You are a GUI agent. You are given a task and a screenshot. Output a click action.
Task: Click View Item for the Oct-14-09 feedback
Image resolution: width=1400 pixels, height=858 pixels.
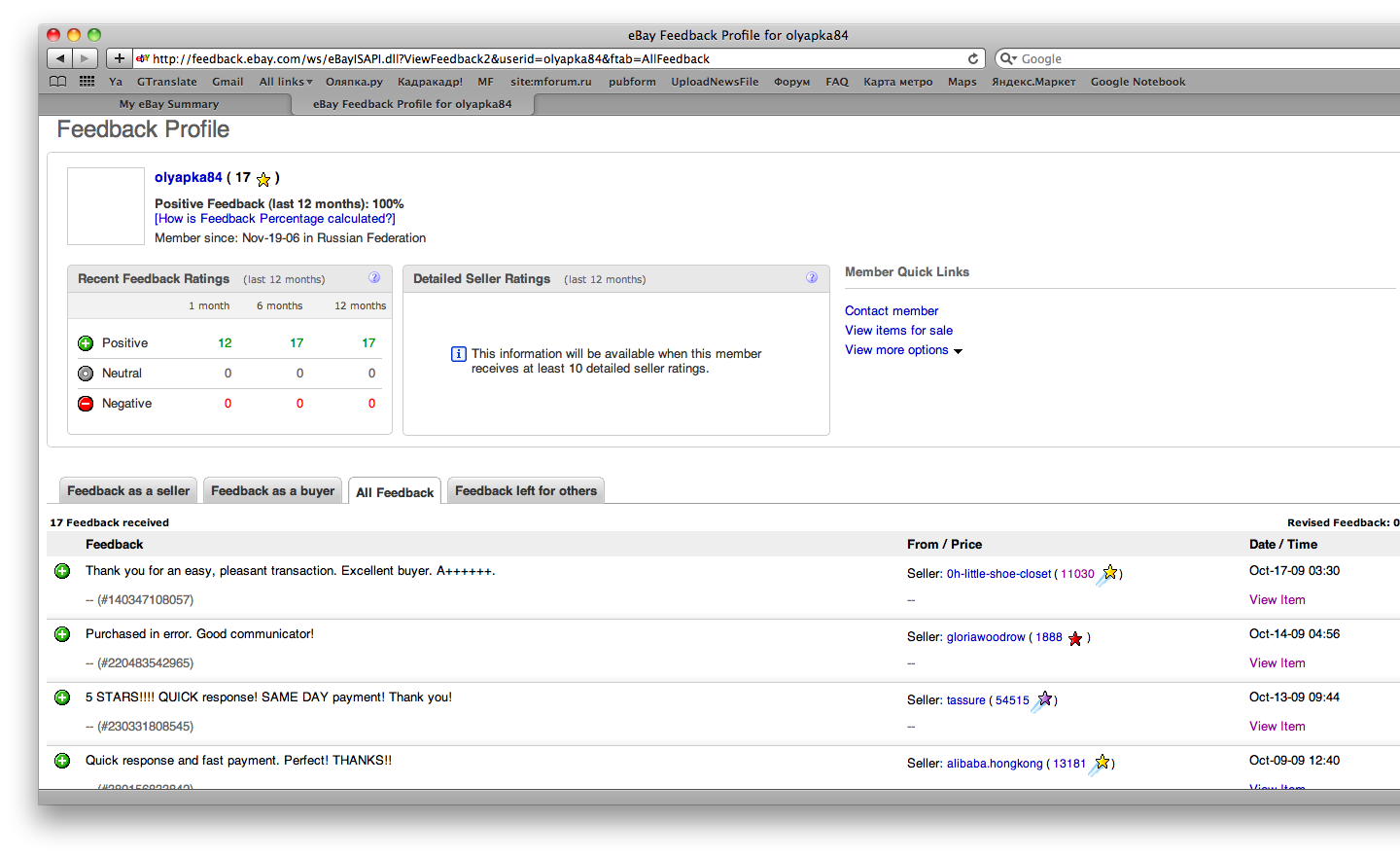[1277, 663]
